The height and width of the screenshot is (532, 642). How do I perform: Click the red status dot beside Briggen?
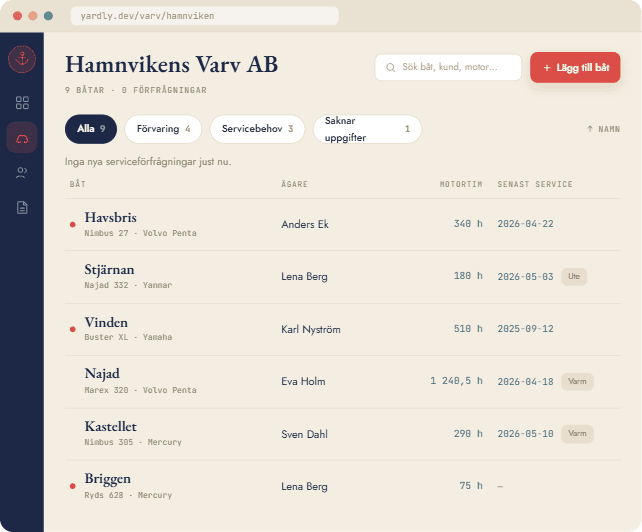(x=72, y=486)
